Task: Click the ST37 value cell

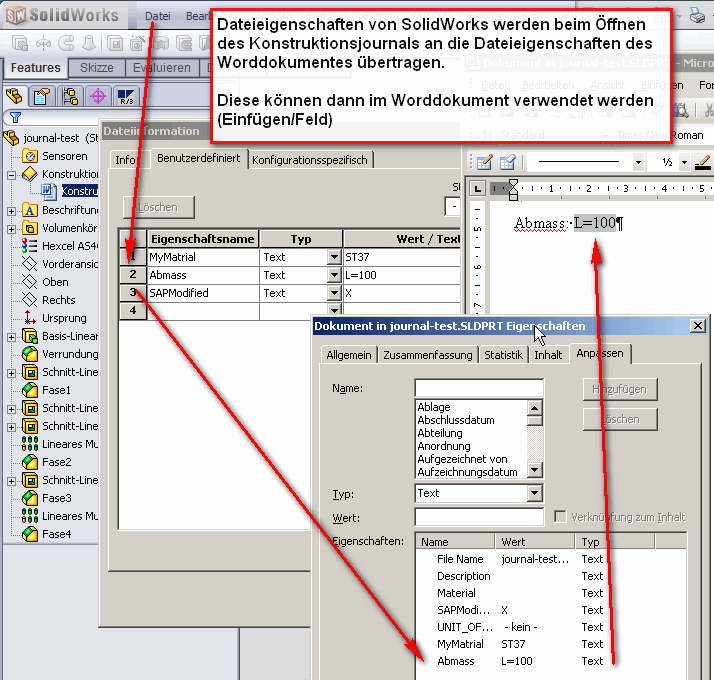Action: point(402,257)
